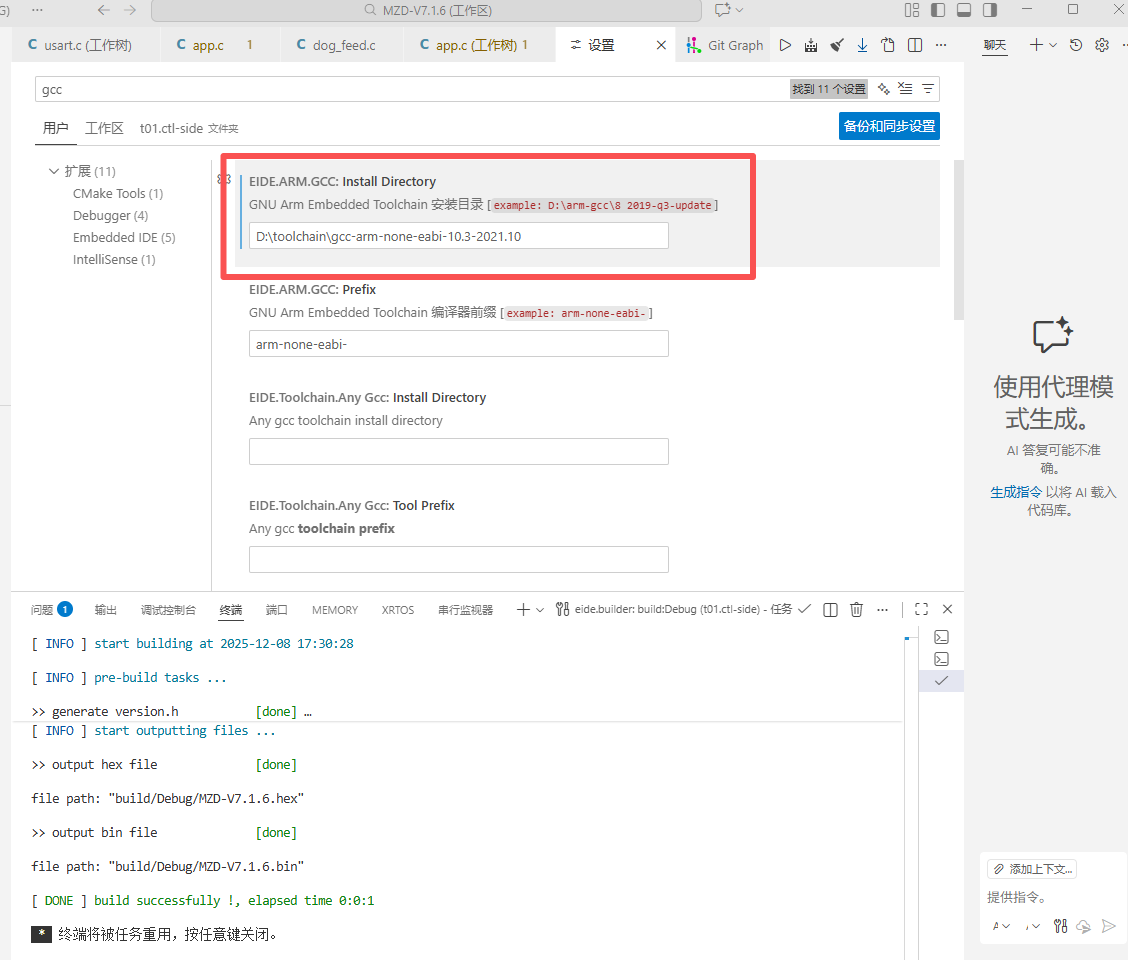
Task: Kill terminal with trash icon
Action: coord(856,610)
